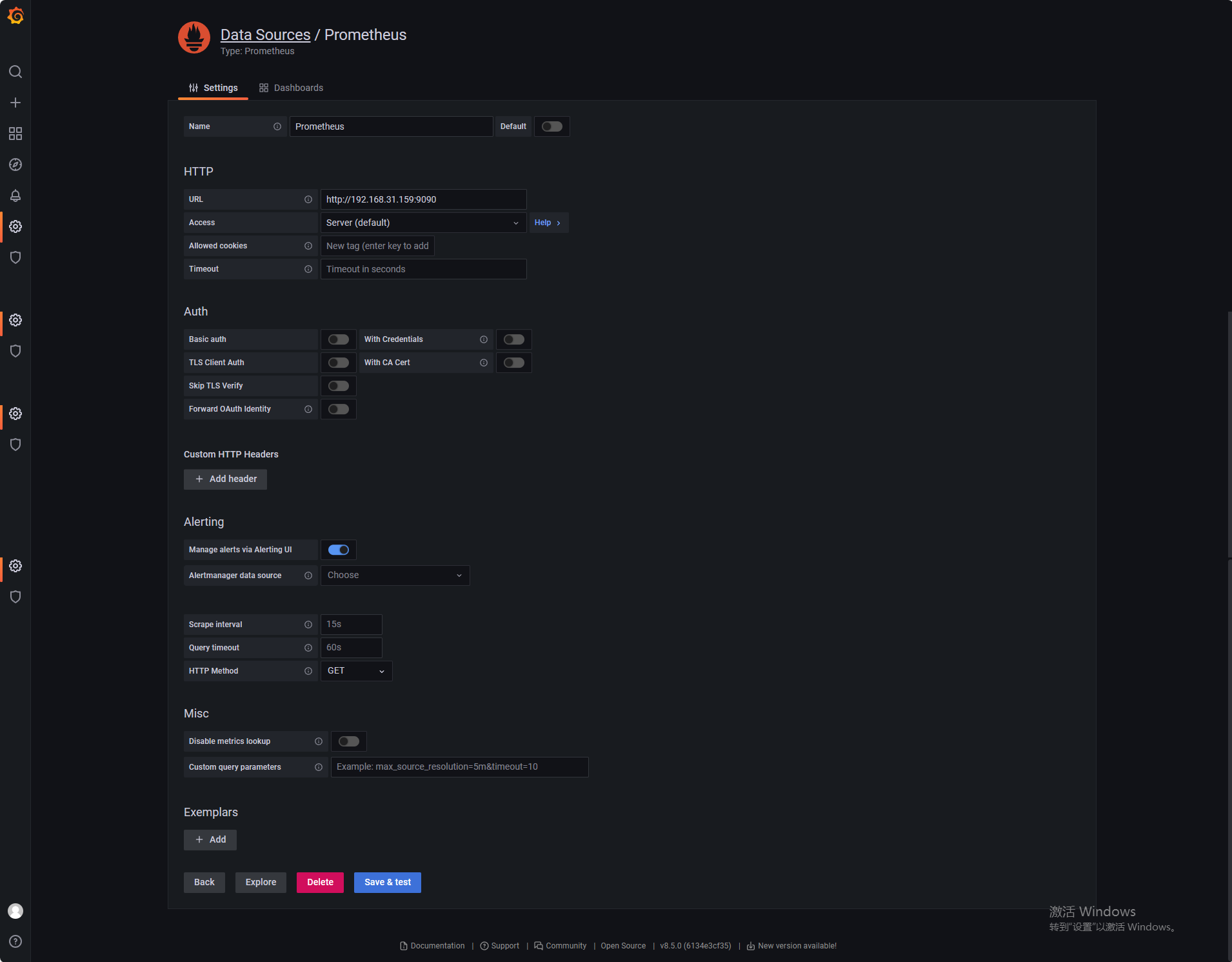Enable the TLS Client Auth switch
Image resolution: width=1232 pixels, height=962 pixels.
click(339, 363)
